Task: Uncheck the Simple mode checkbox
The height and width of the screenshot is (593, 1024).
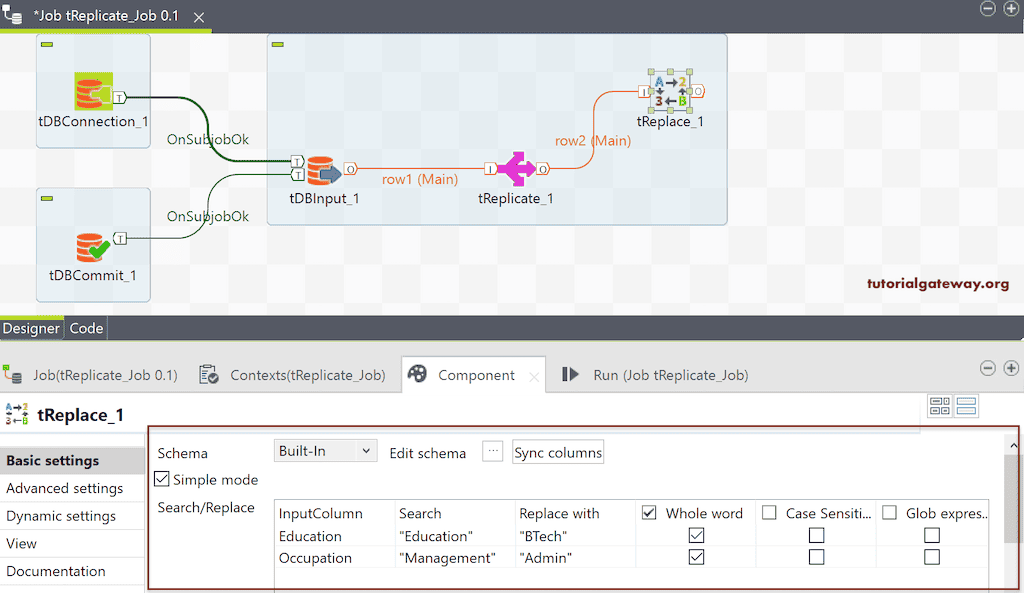Action: [161, 478]
